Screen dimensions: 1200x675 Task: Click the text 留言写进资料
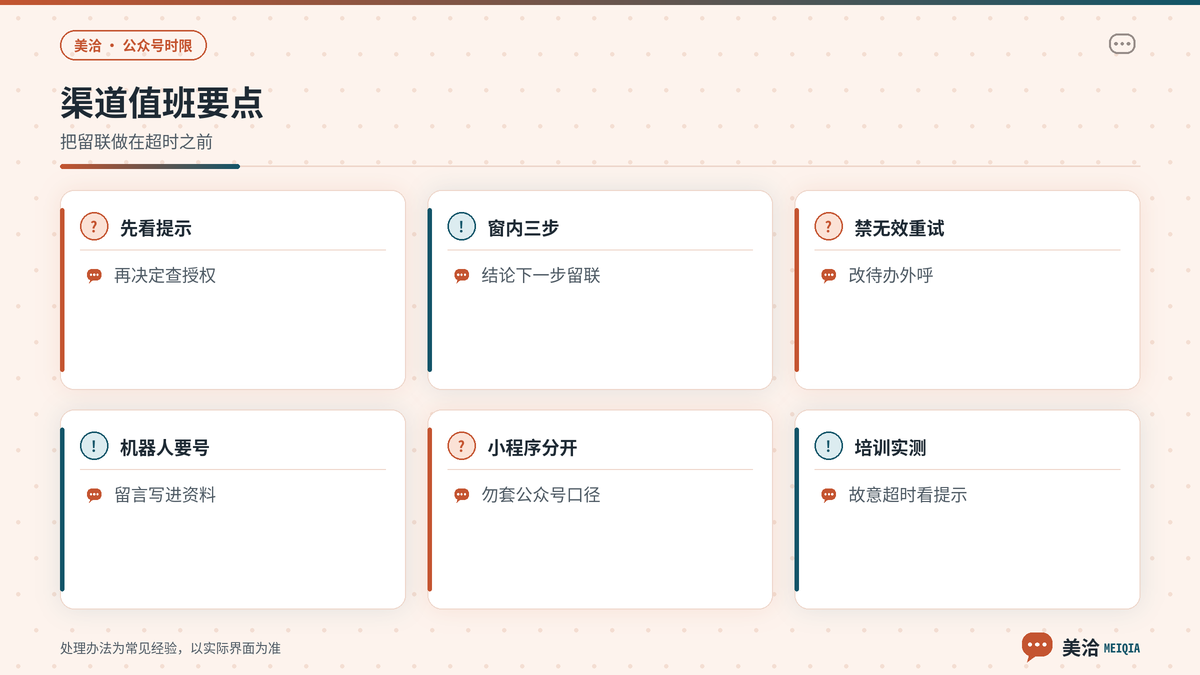click(x=165, y=495)
